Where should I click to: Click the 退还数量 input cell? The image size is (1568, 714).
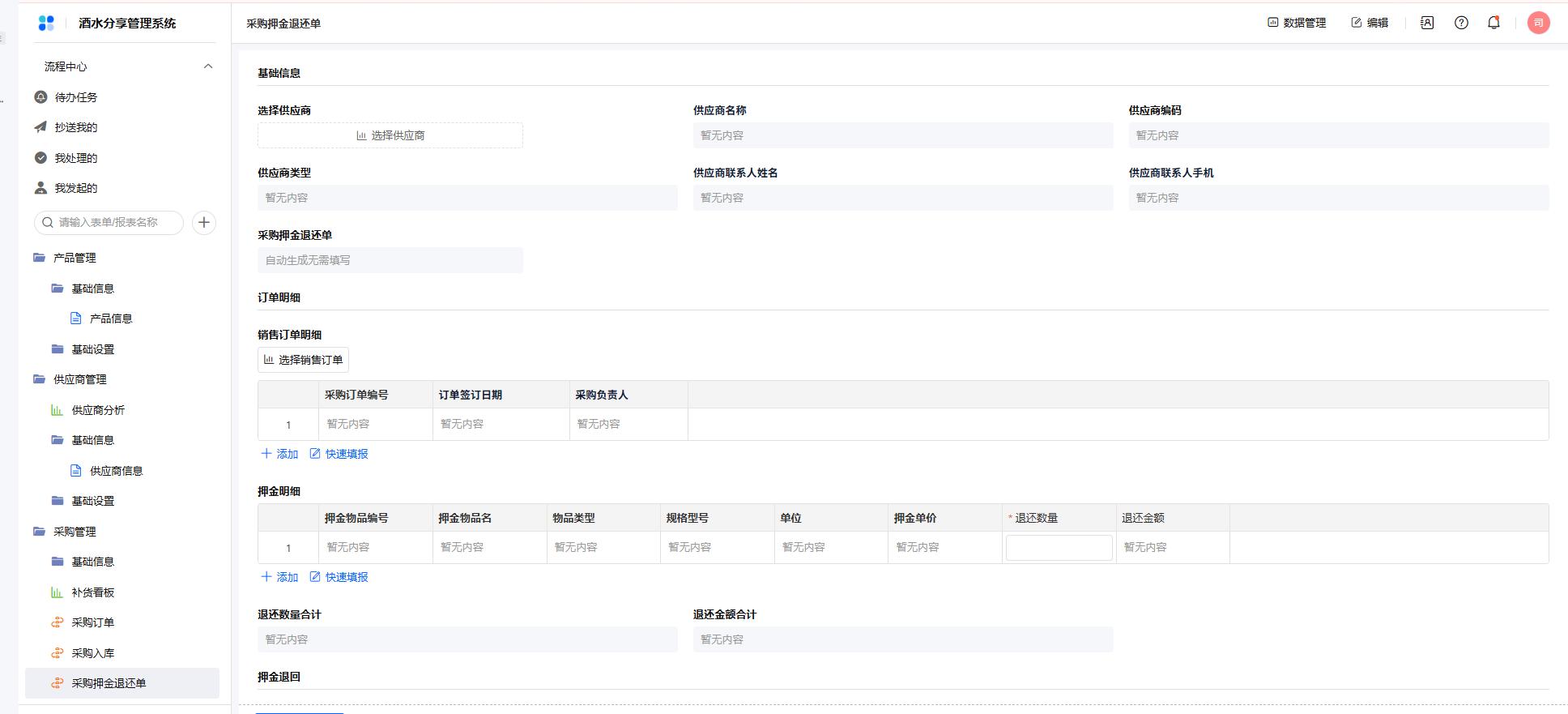tap(1059, 548)
